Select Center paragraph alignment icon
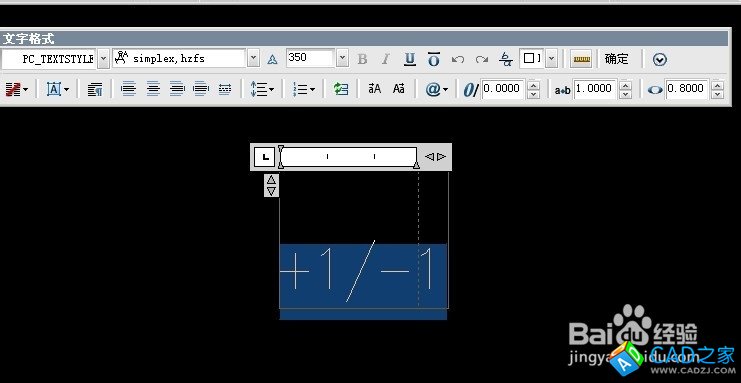 153,89
